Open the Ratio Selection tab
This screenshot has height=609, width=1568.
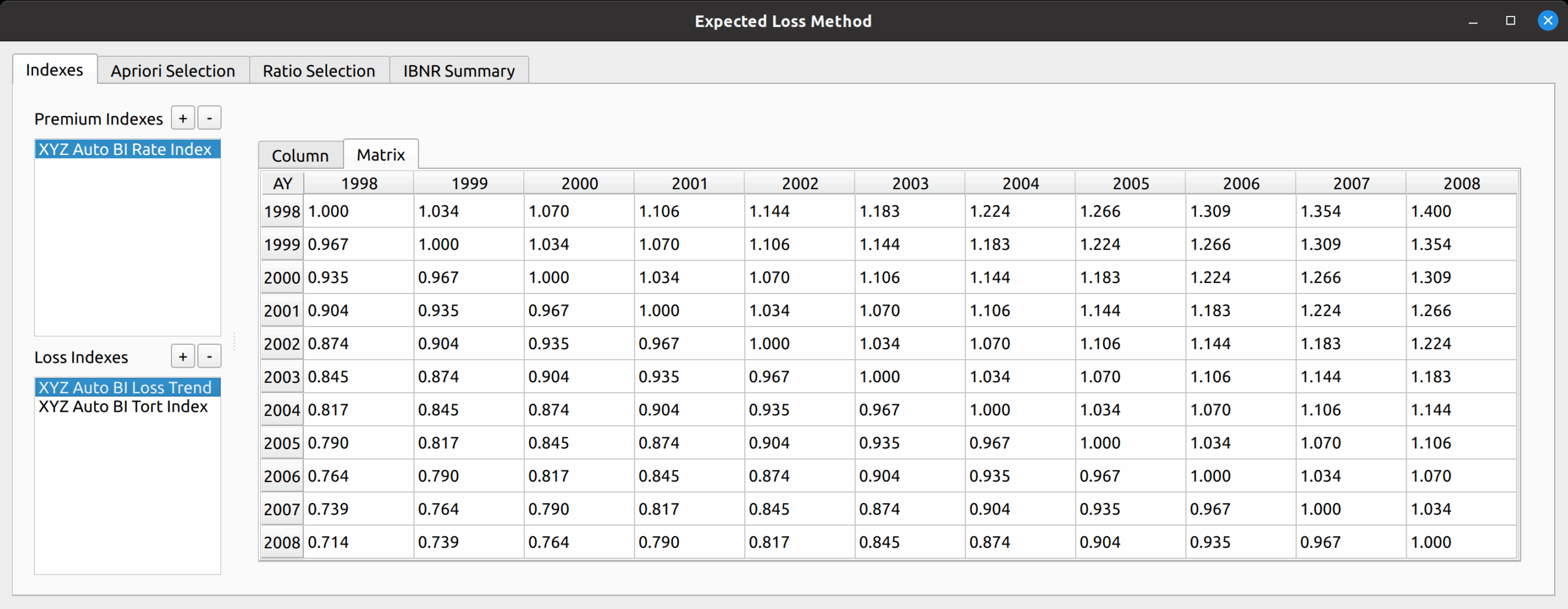tap(318, 71)
